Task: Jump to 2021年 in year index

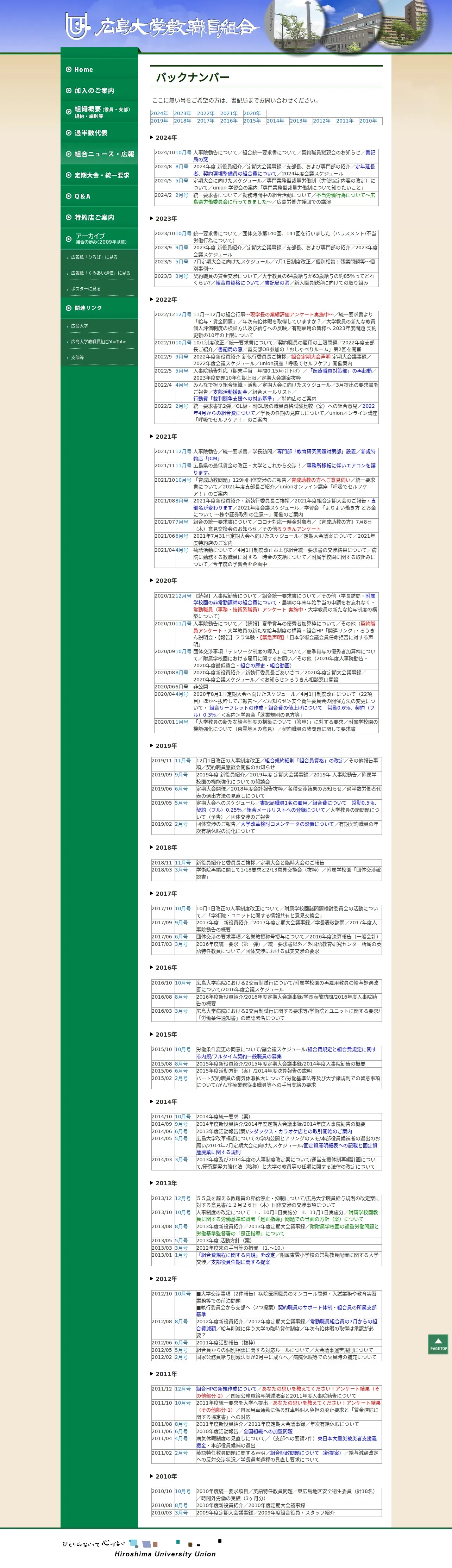Action: click(229, 113)
